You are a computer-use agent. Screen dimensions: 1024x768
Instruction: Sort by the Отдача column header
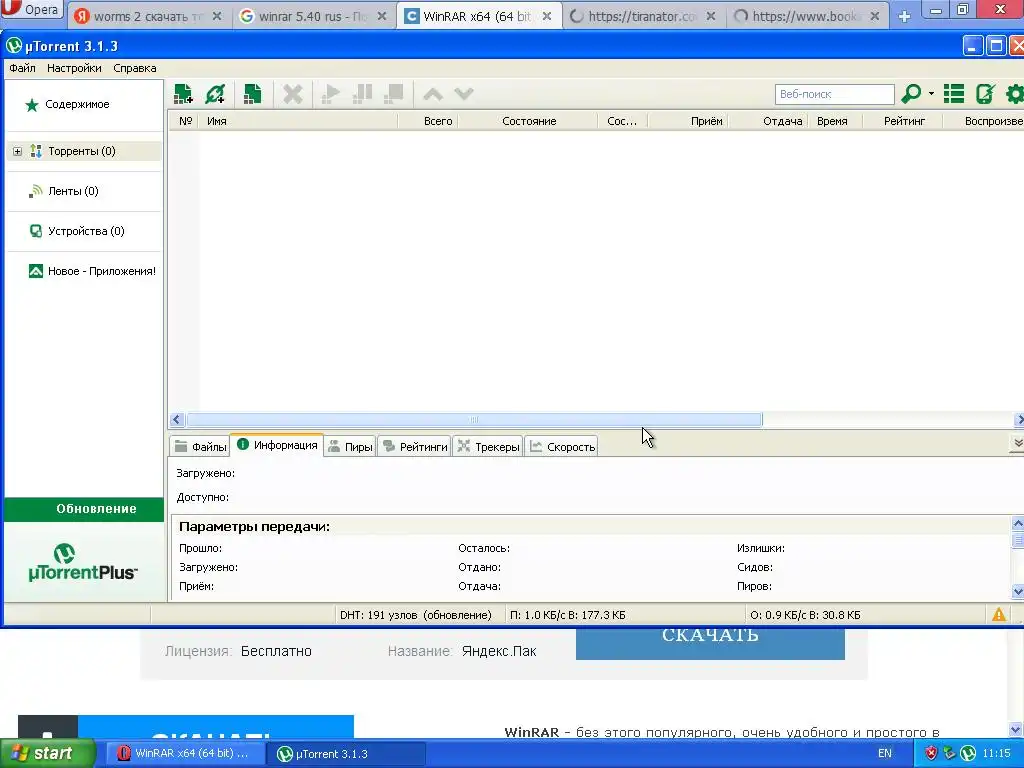pyautogui.click(x=769, y=121)
